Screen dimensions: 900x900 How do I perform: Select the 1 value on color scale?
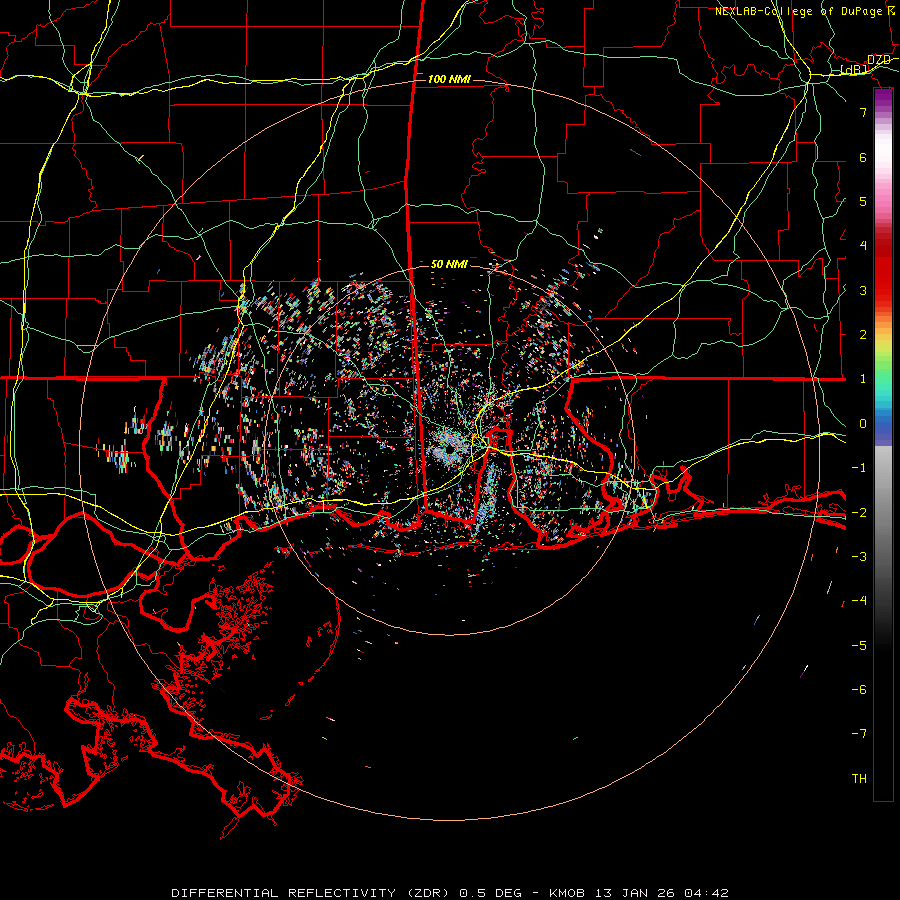pyautogui.click(x=863, y=379)
